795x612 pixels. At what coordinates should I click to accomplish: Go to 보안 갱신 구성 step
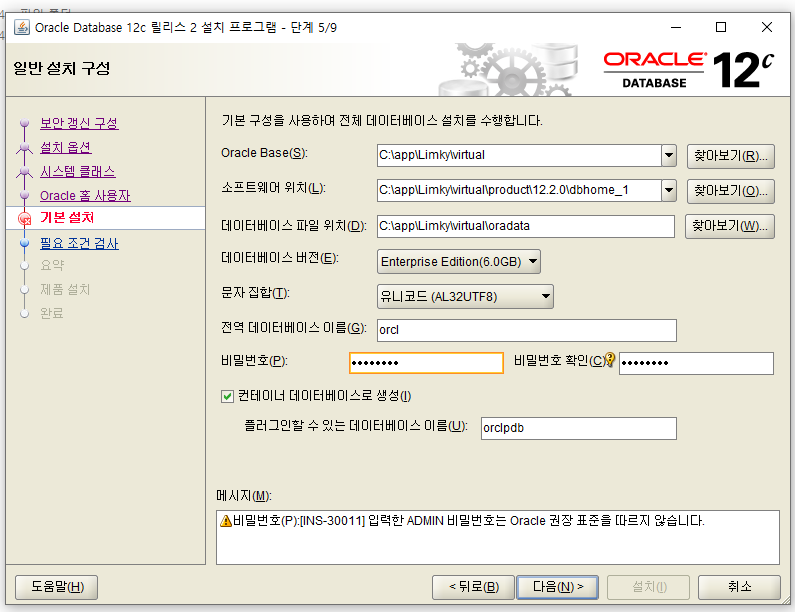(x=79, y=123)
